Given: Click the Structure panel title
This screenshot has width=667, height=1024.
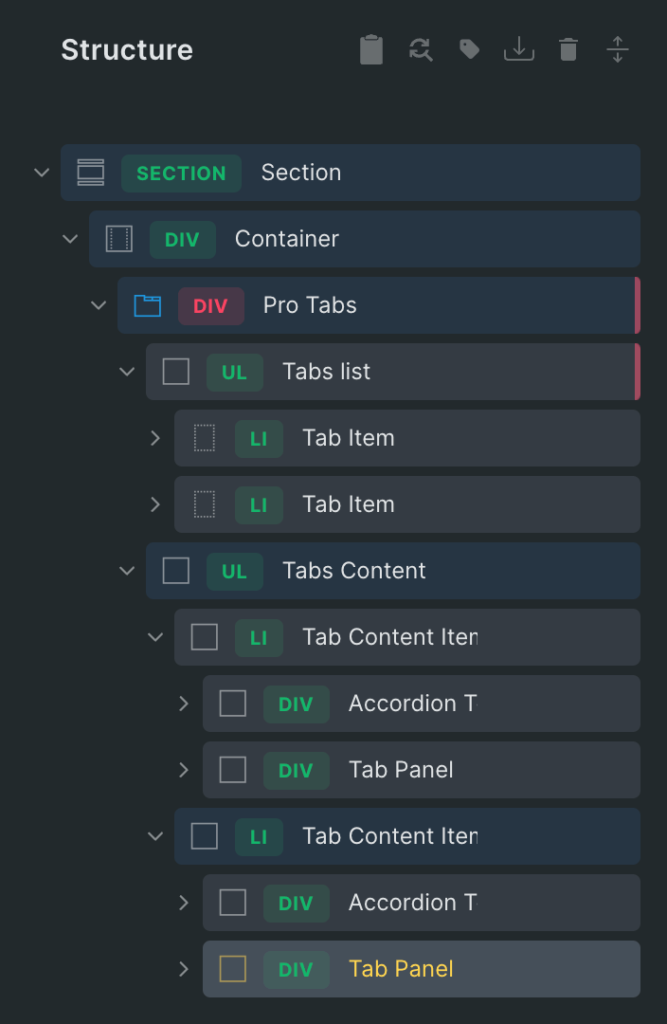Looking at the screenshot, I should (127, 50).
